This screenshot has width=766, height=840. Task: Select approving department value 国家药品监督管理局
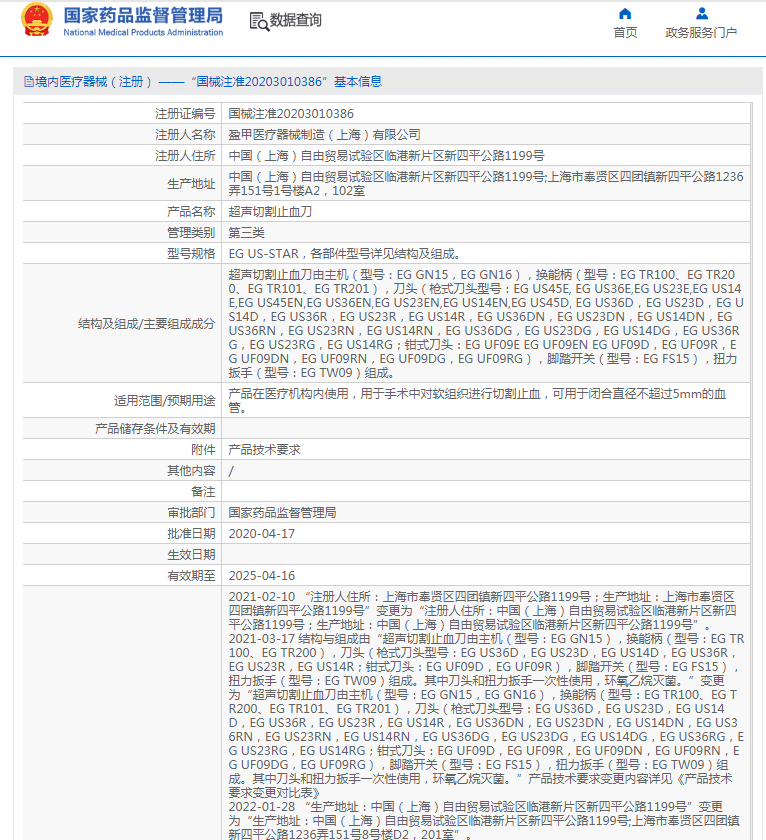282,513
